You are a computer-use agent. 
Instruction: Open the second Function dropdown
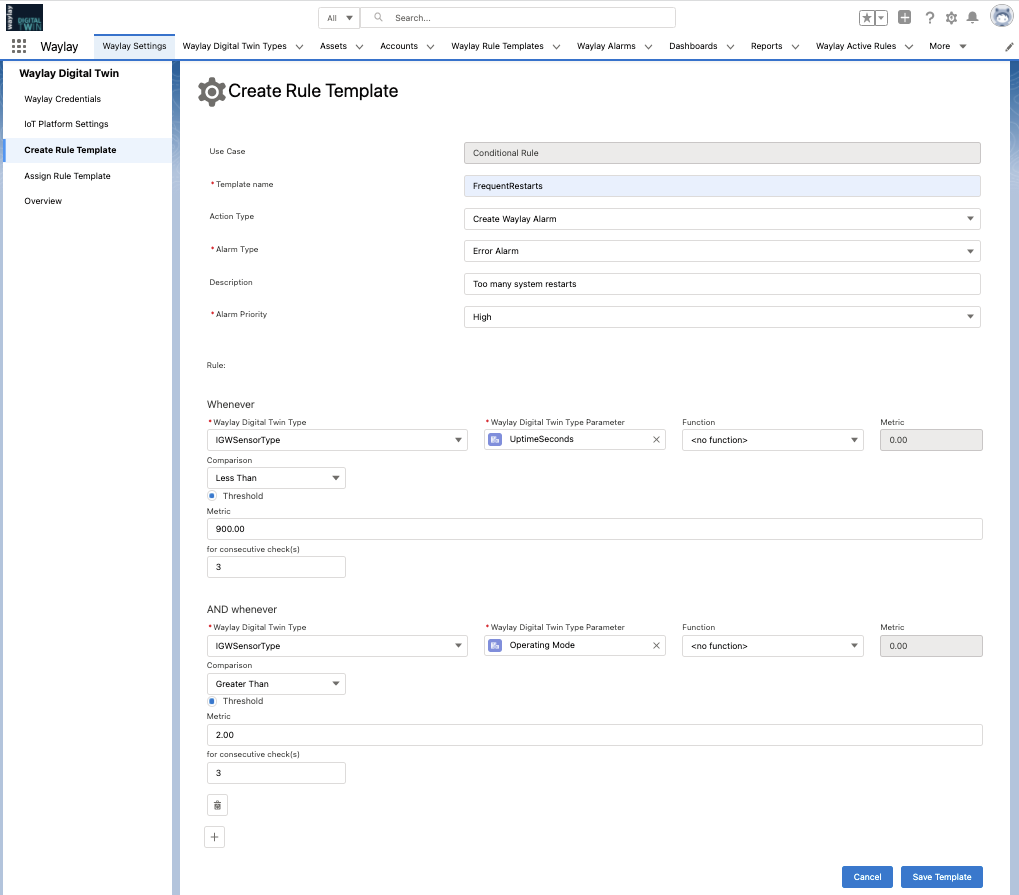(773, 646)
